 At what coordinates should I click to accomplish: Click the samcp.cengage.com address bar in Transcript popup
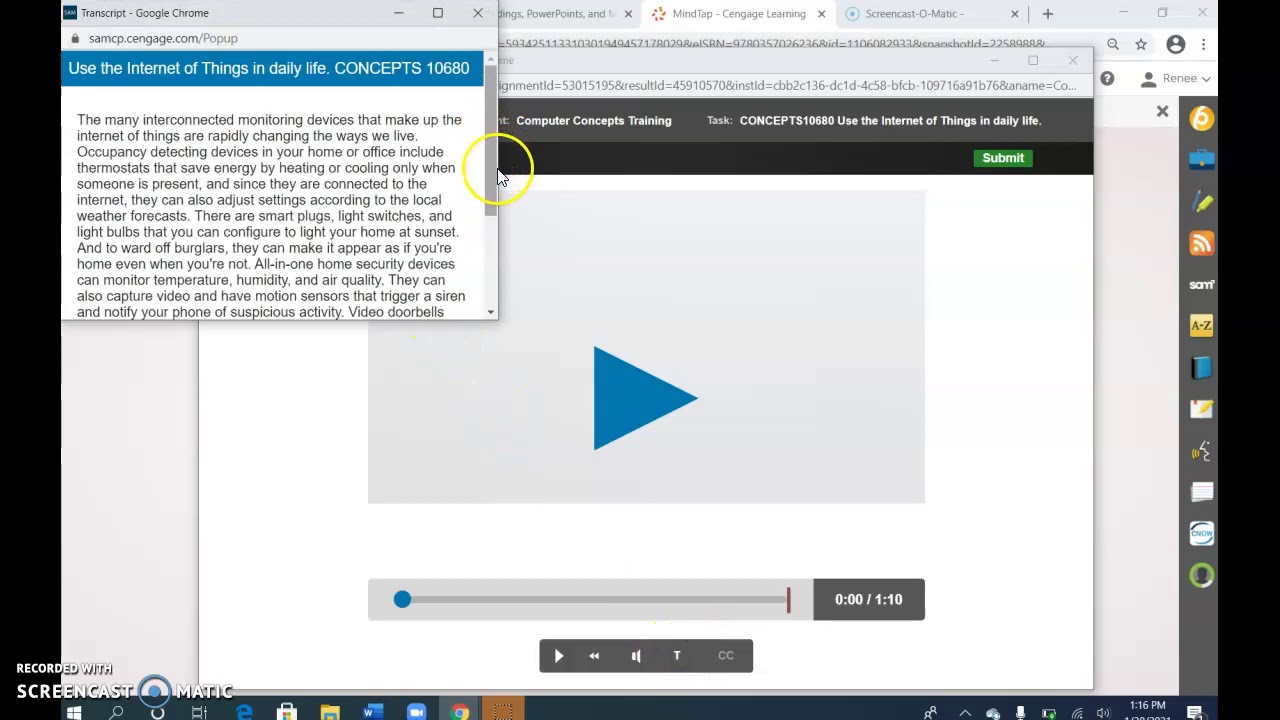tap(163, 38)
